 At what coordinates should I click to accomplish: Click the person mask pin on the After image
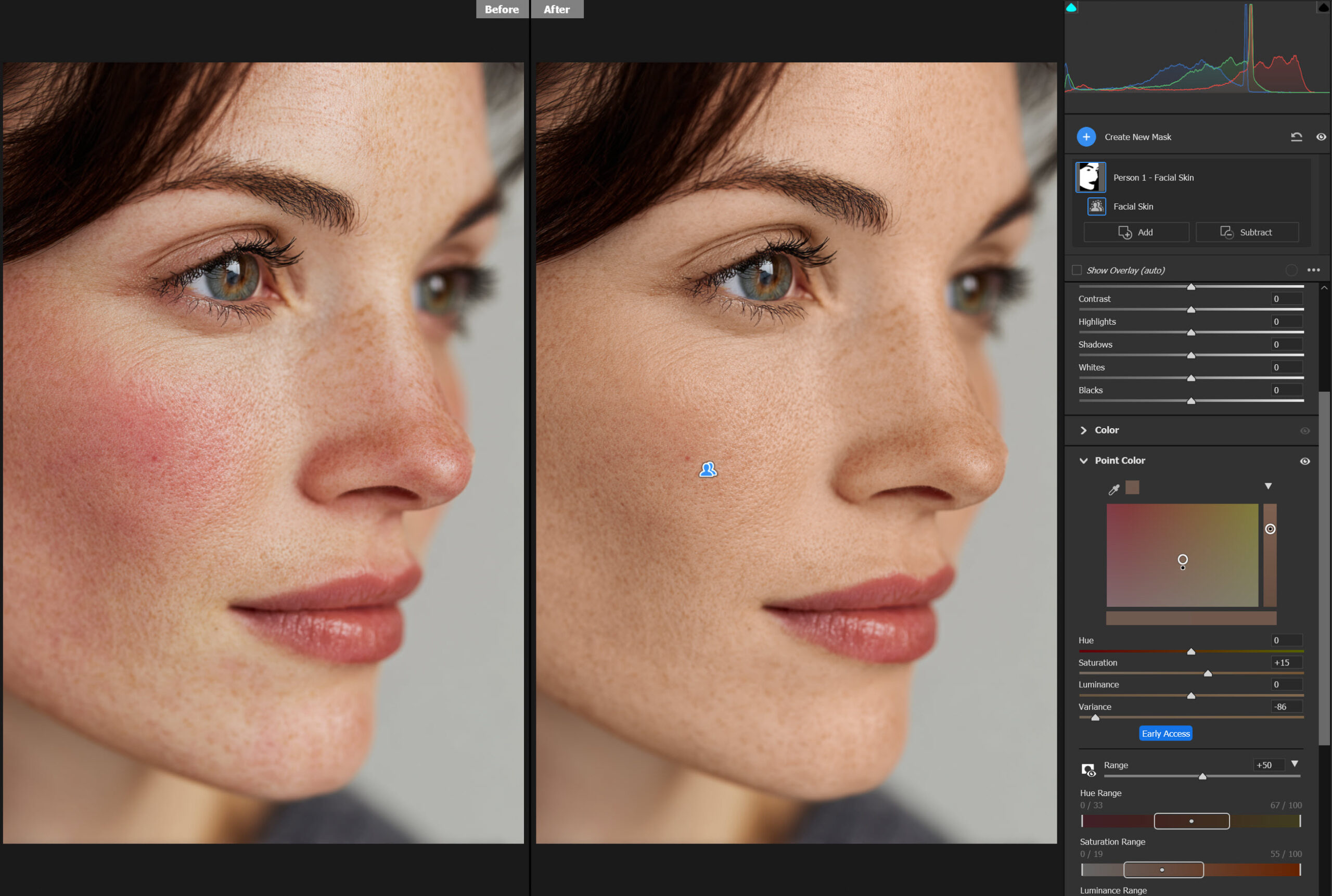click(x=708, y=469)
